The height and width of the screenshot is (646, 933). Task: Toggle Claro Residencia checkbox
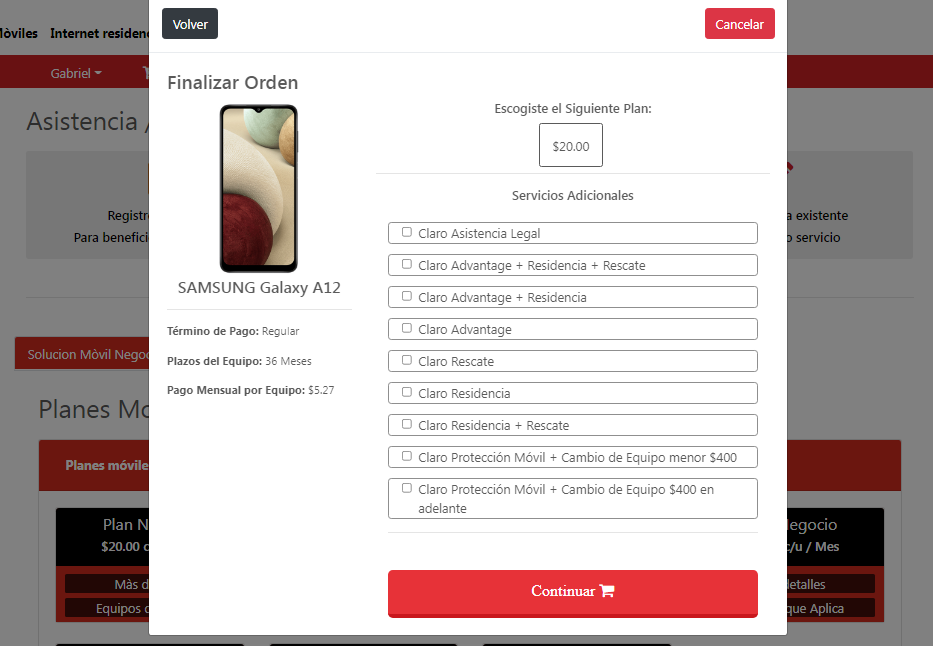tap(407, 392)
